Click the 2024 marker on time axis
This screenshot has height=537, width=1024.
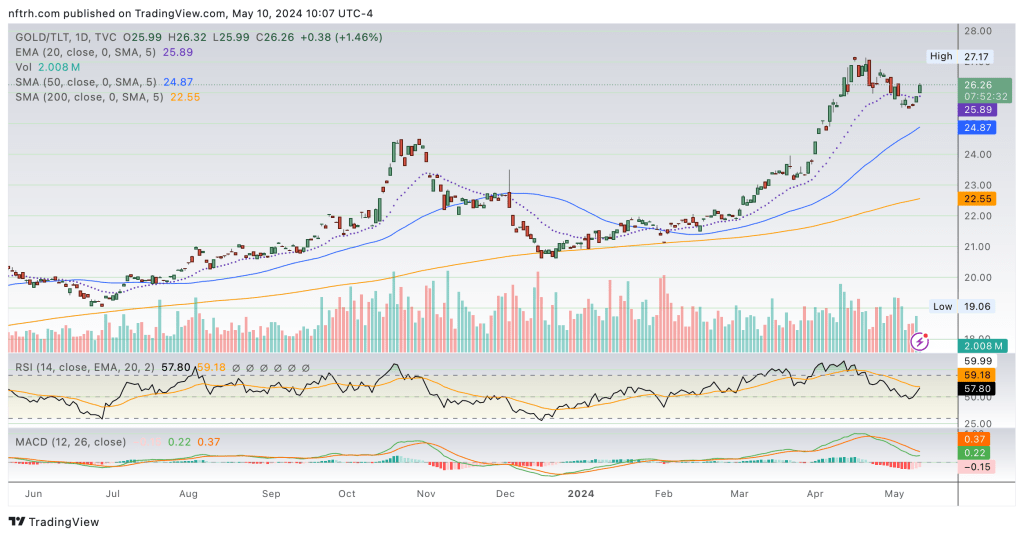(x=582, y=493)
